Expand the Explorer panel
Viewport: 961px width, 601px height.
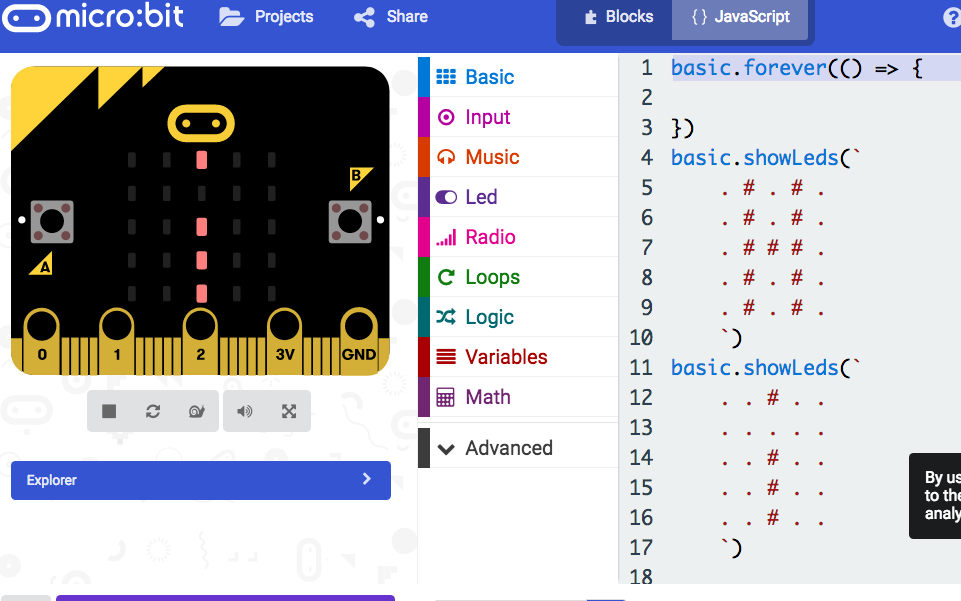(x=200, y=480)
